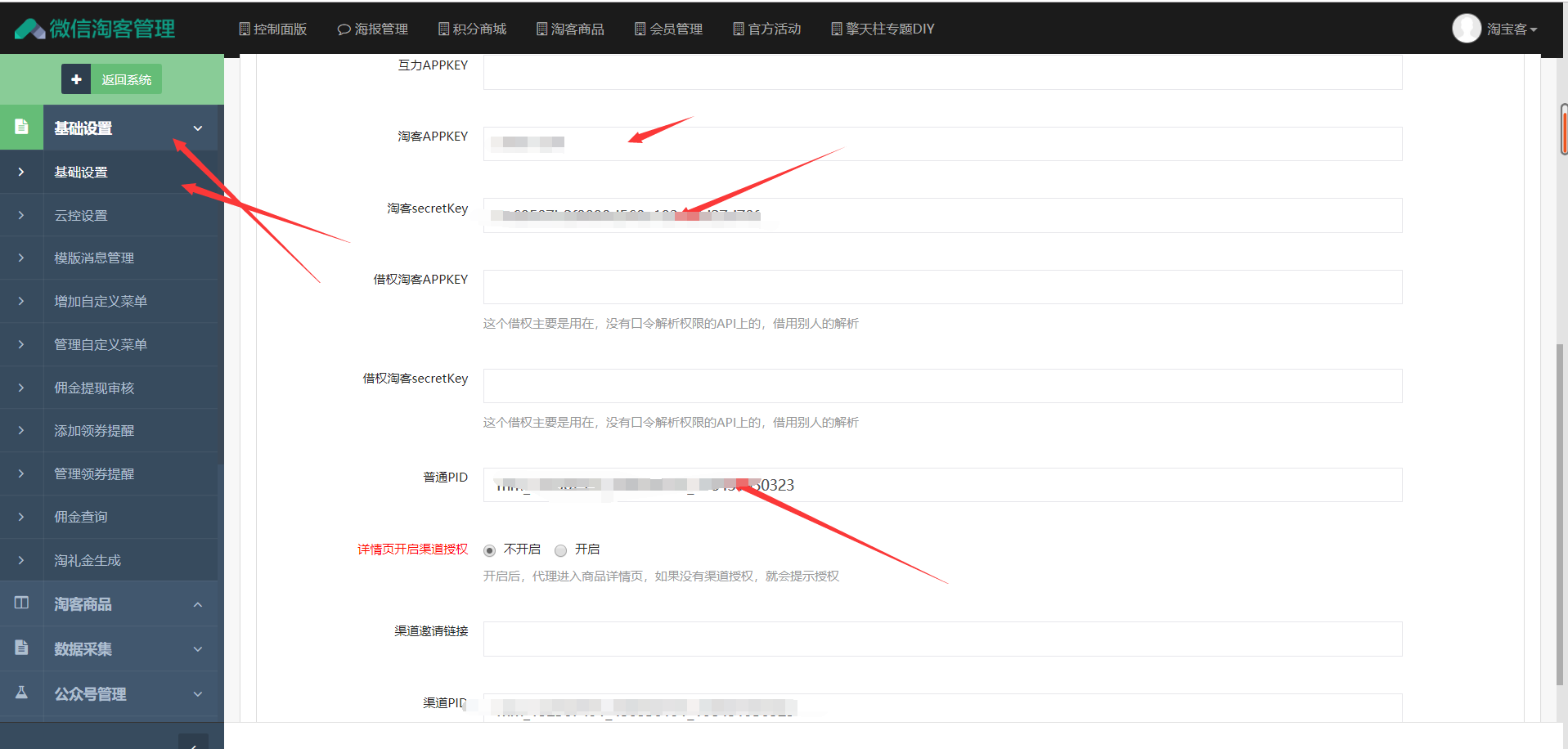Click the document icon beside 基础设置
1568x749 pixels.
click(x=21, y=128)
